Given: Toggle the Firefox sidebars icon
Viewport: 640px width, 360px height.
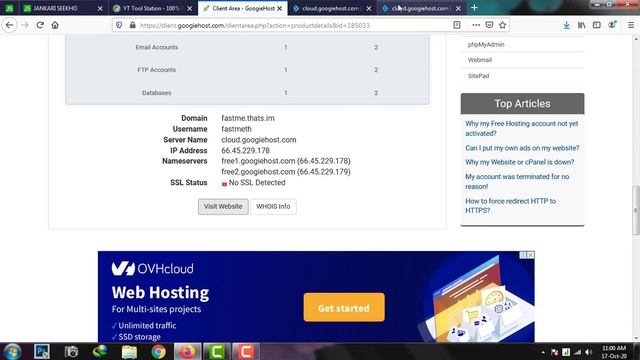Looking at the screenshot, I should click(597, 25).
